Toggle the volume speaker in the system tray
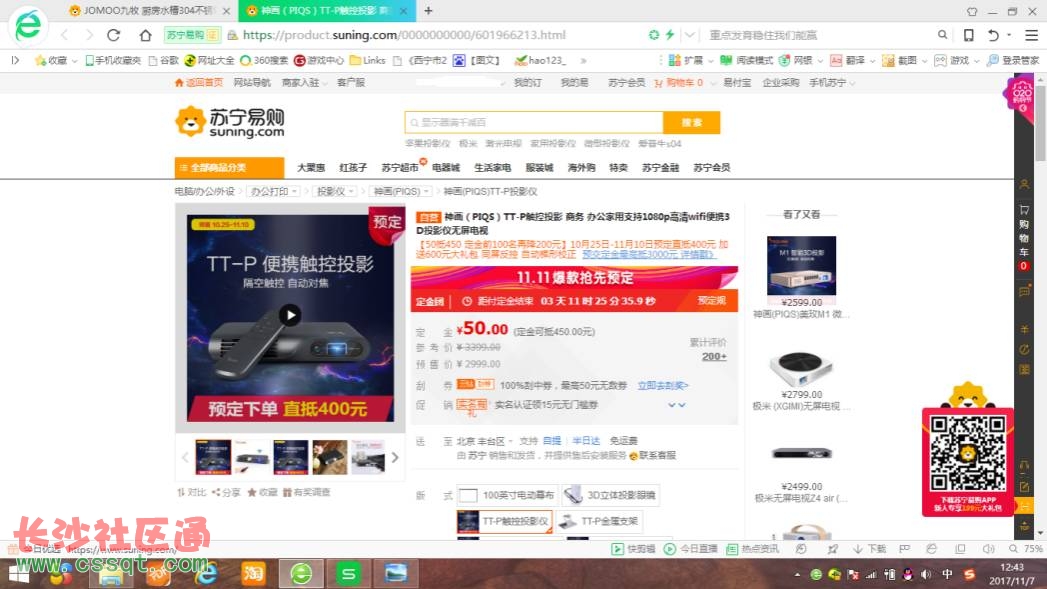Viewport: 1047px width, 589px height. click(x=926, y=574)
